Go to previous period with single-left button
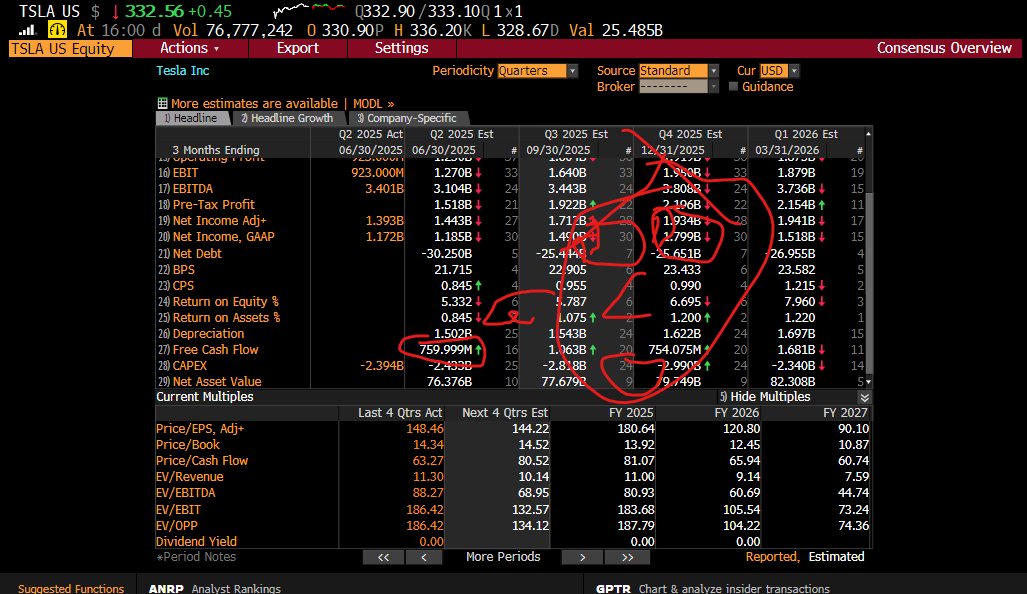The image size is (1027, 594). (424, 557)
